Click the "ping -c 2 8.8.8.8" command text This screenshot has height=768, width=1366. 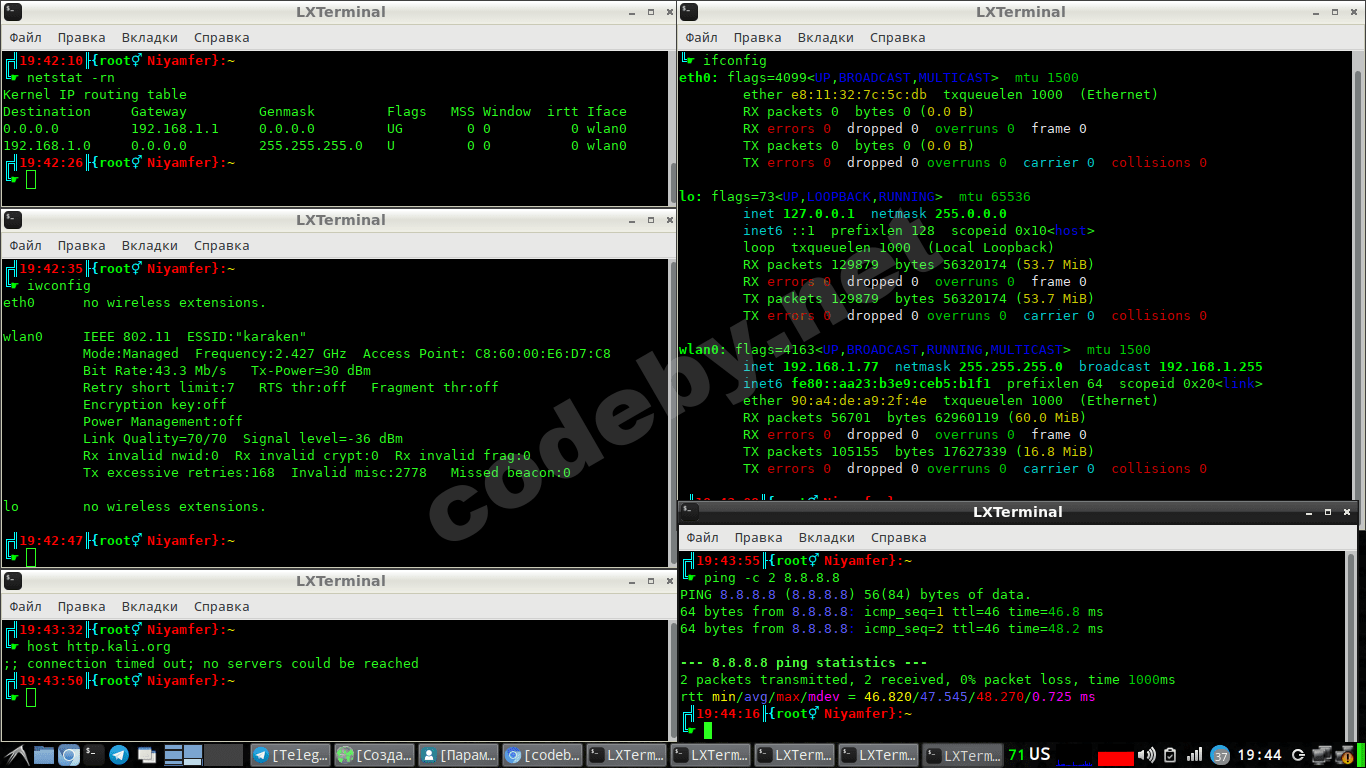(x=772, y=577)
